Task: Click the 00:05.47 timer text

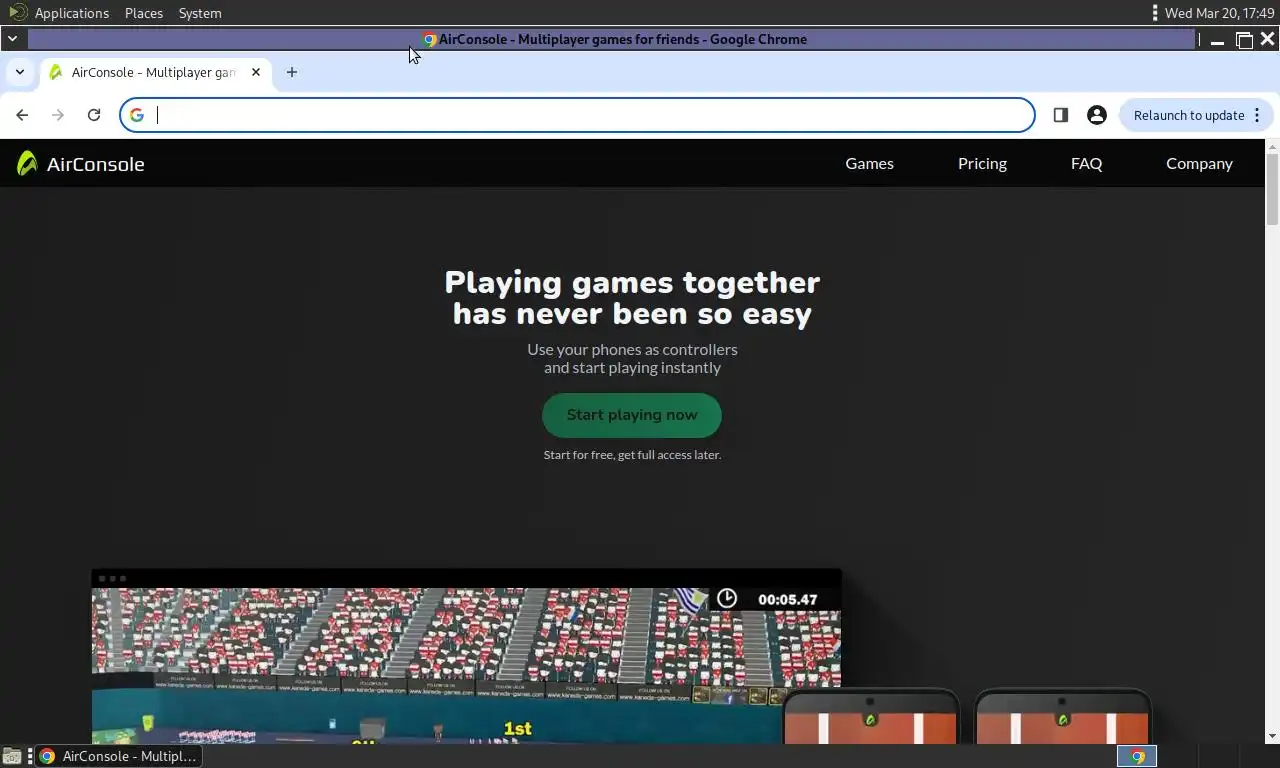Action: [787, 600]
